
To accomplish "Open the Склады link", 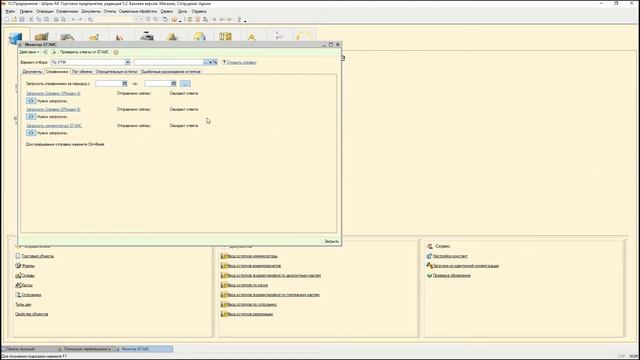I will pyautogui.click(x=28, y=276).
